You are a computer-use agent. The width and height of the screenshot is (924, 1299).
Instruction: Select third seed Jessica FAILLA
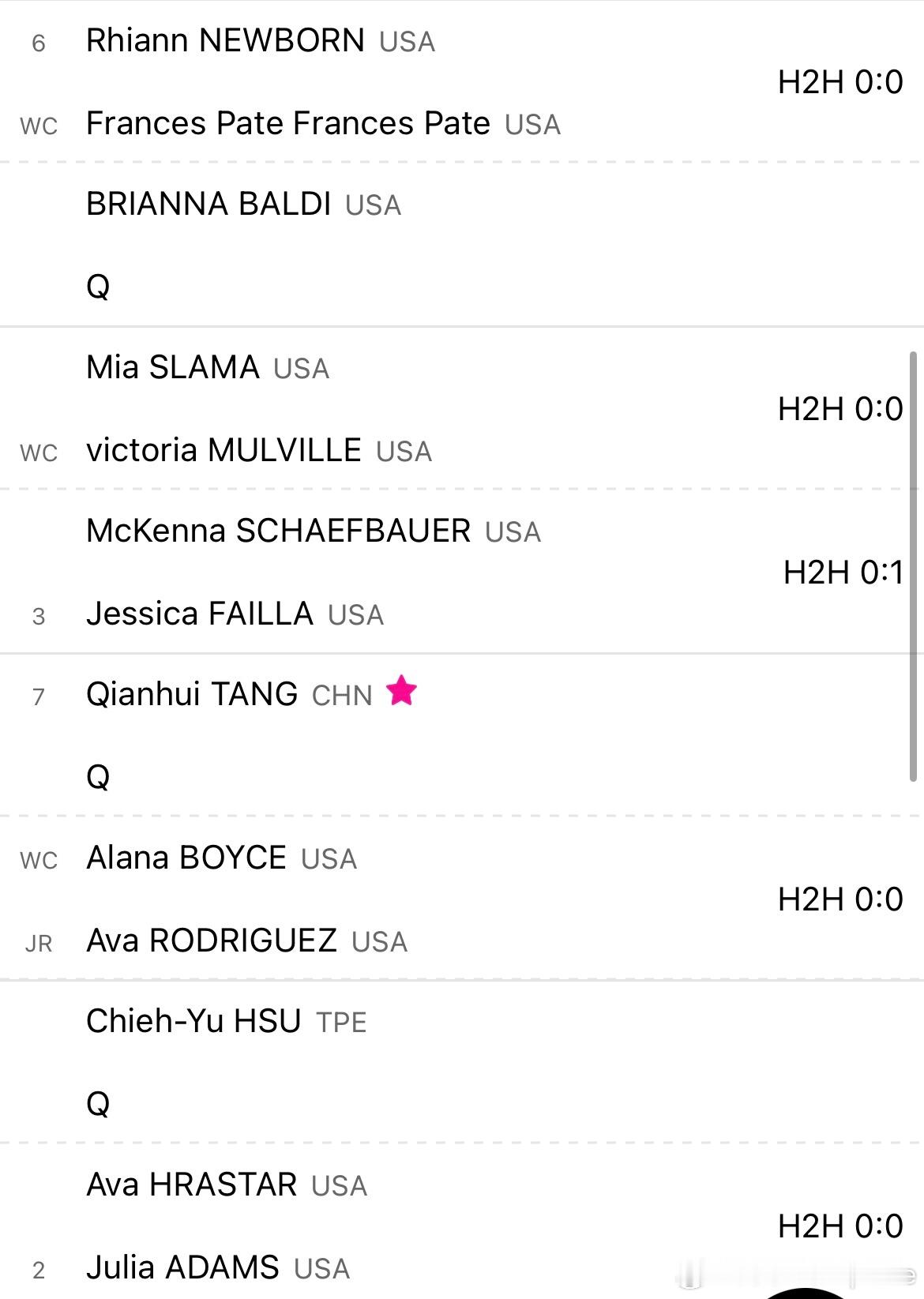tap(200, 614)
